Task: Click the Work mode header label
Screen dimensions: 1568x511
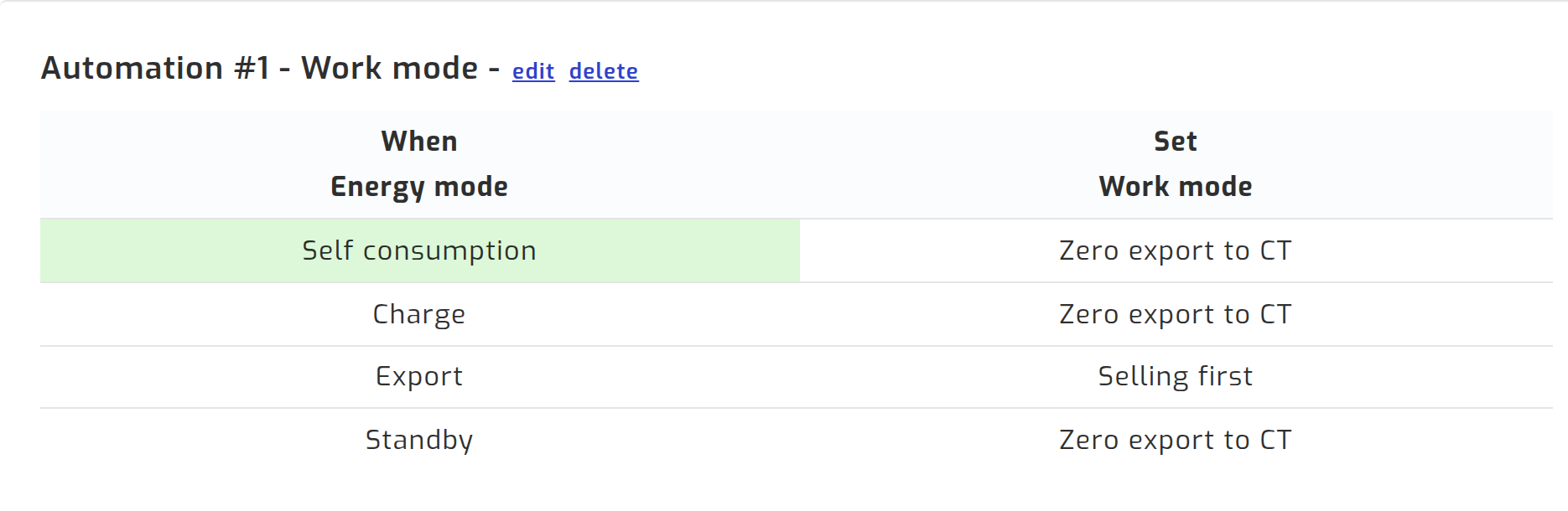Action: pos(1176,186)
